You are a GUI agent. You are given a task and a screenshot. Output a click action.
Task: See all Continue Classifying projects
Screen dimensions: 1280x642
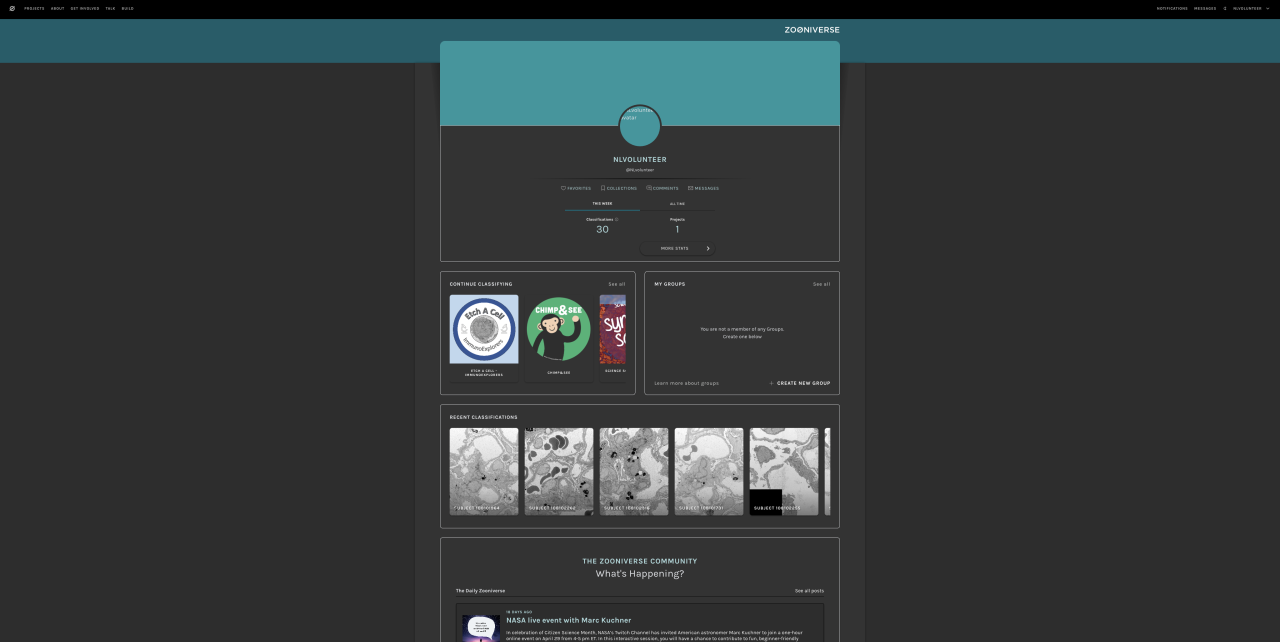[x=617, y=284]
